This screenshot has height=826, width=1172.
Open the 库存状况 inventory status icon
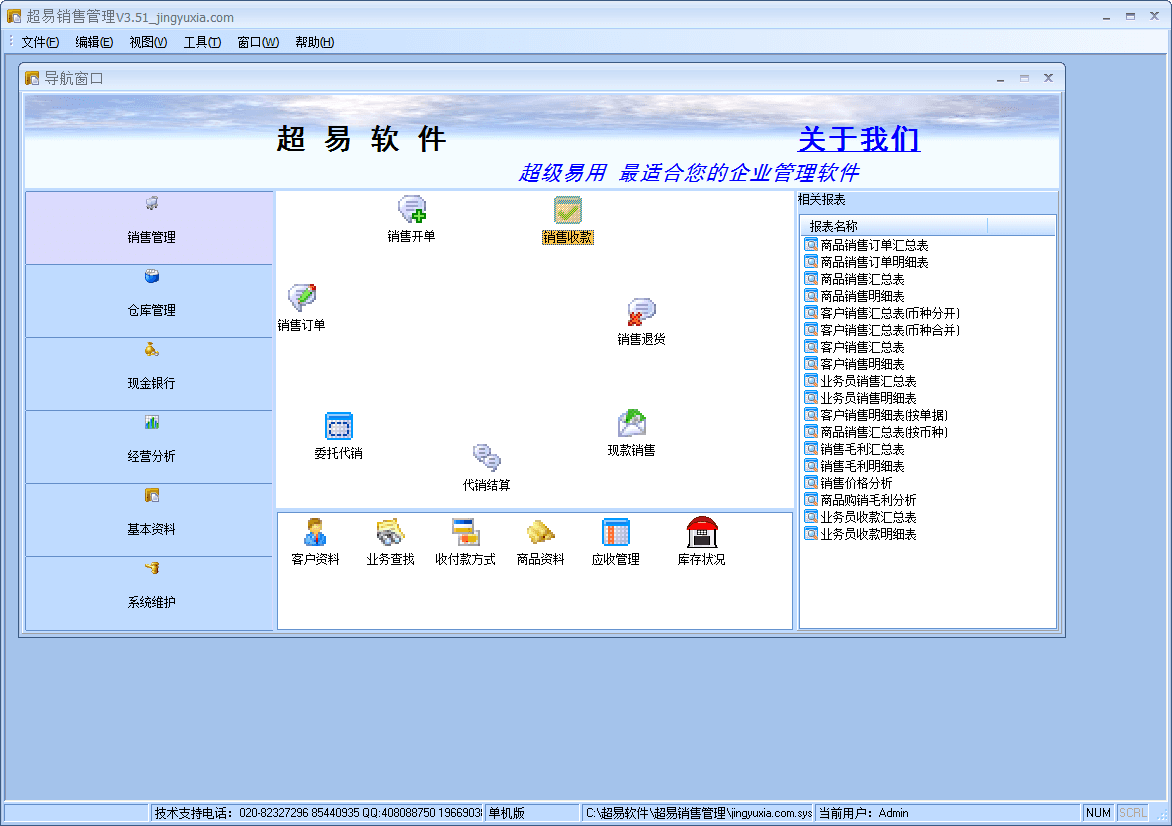[x=702, y=533]
